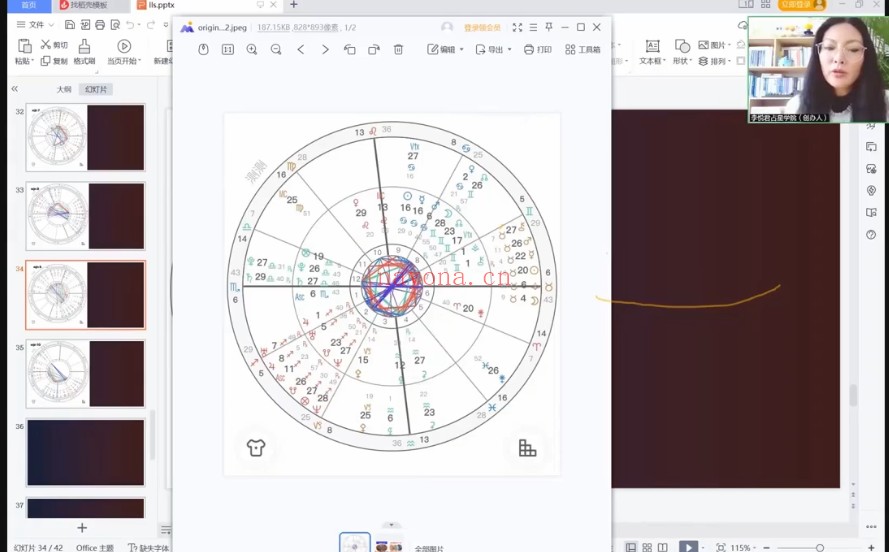Viewport: 889px width, 552px height.
Task: Click the print preview icon in WPS
Action: coord(115,24)
